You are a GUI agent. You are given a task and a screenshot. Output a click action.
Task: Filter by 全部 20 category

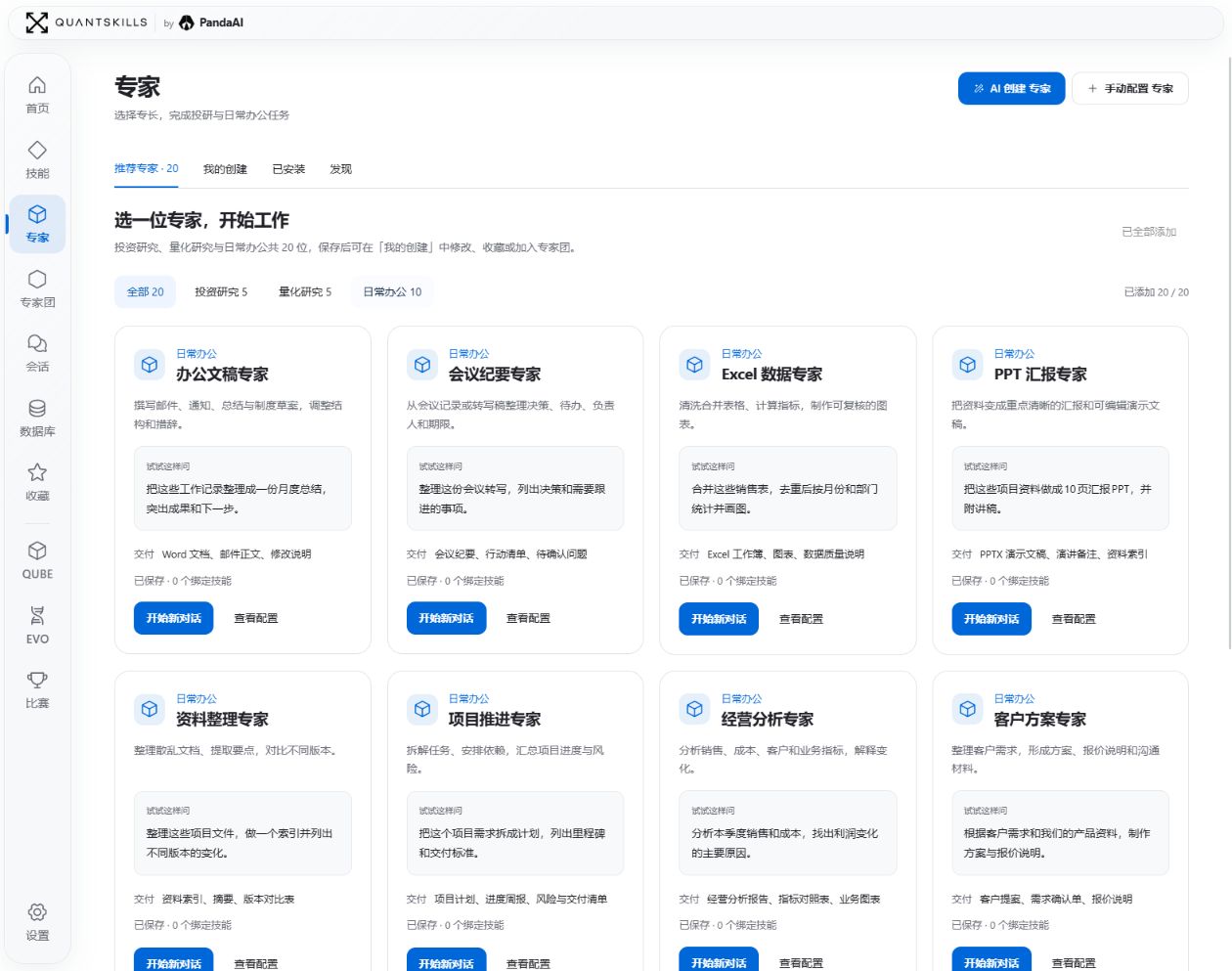(x=146, y=291)
